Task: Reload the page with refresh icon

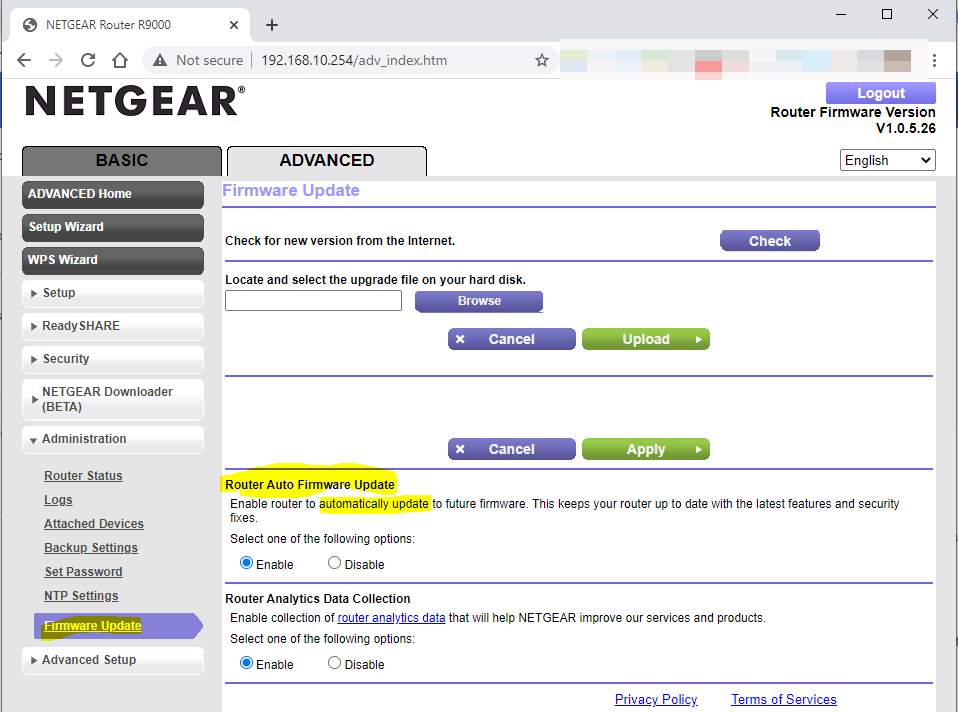Action: coord(88,60)
